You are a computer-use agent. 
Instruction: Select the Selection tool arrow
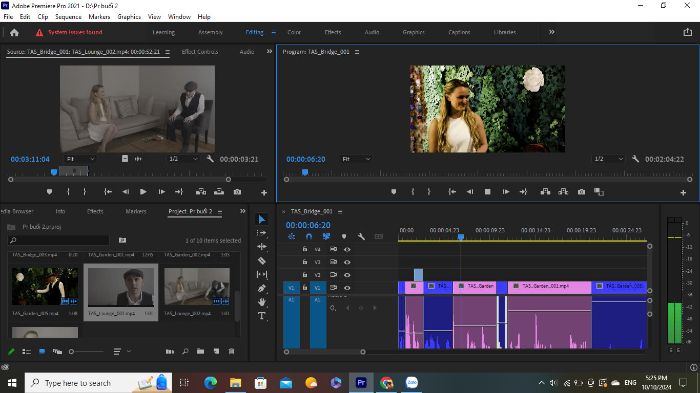coord(262,219)
